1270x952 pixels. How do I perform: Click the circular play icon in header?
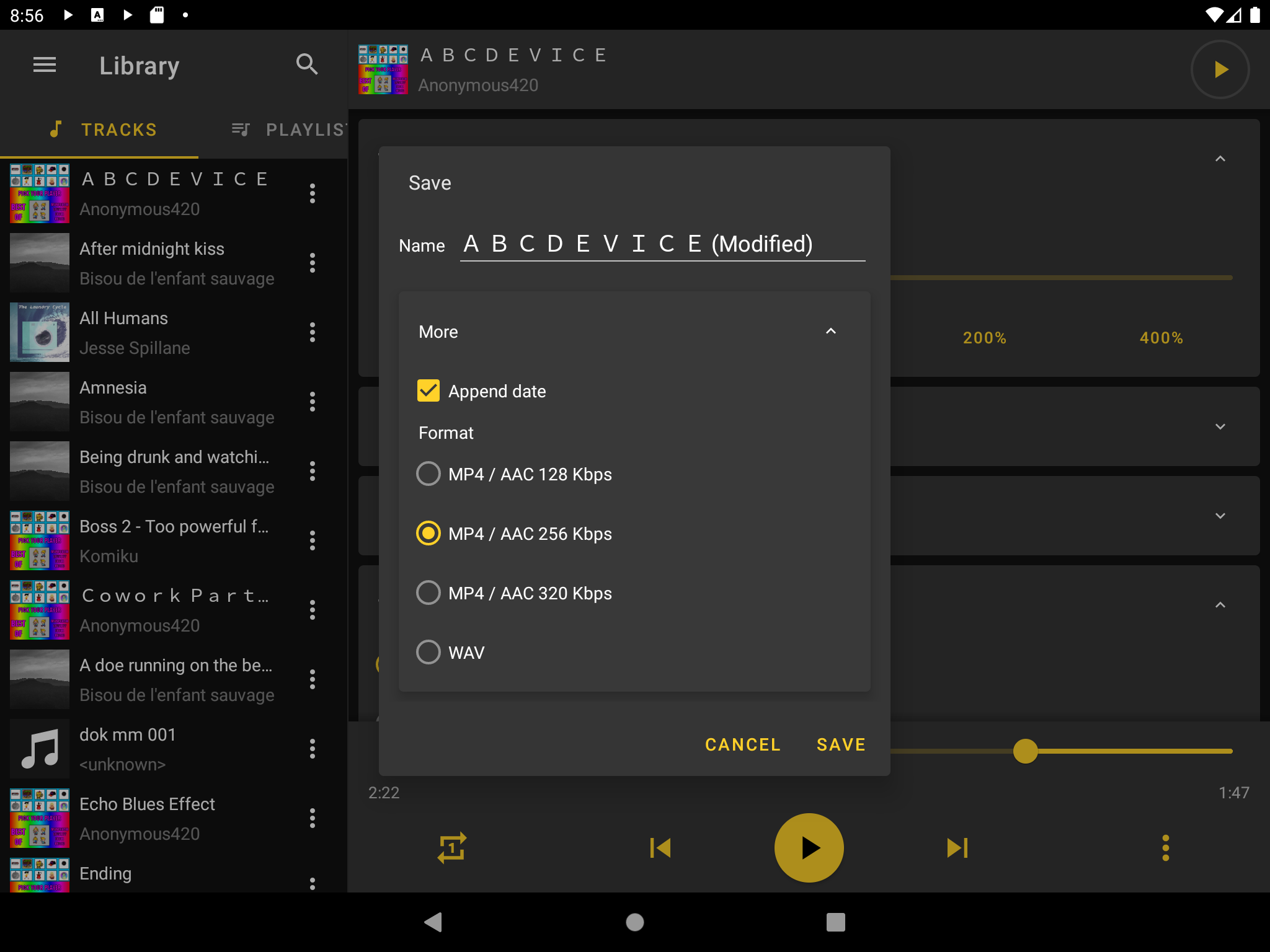point(1219,69)
